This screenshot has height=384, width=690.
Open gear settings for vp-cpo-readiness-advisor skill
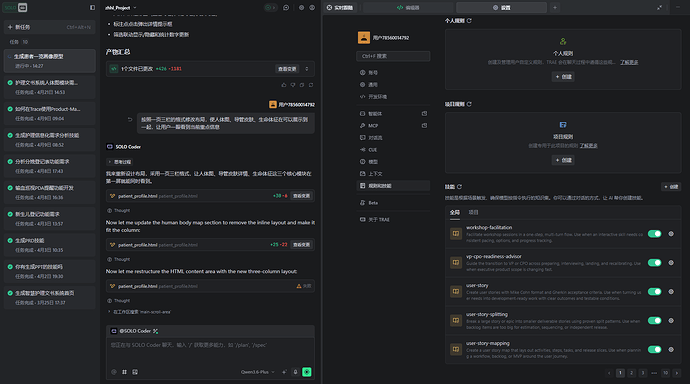click(671, 263)
